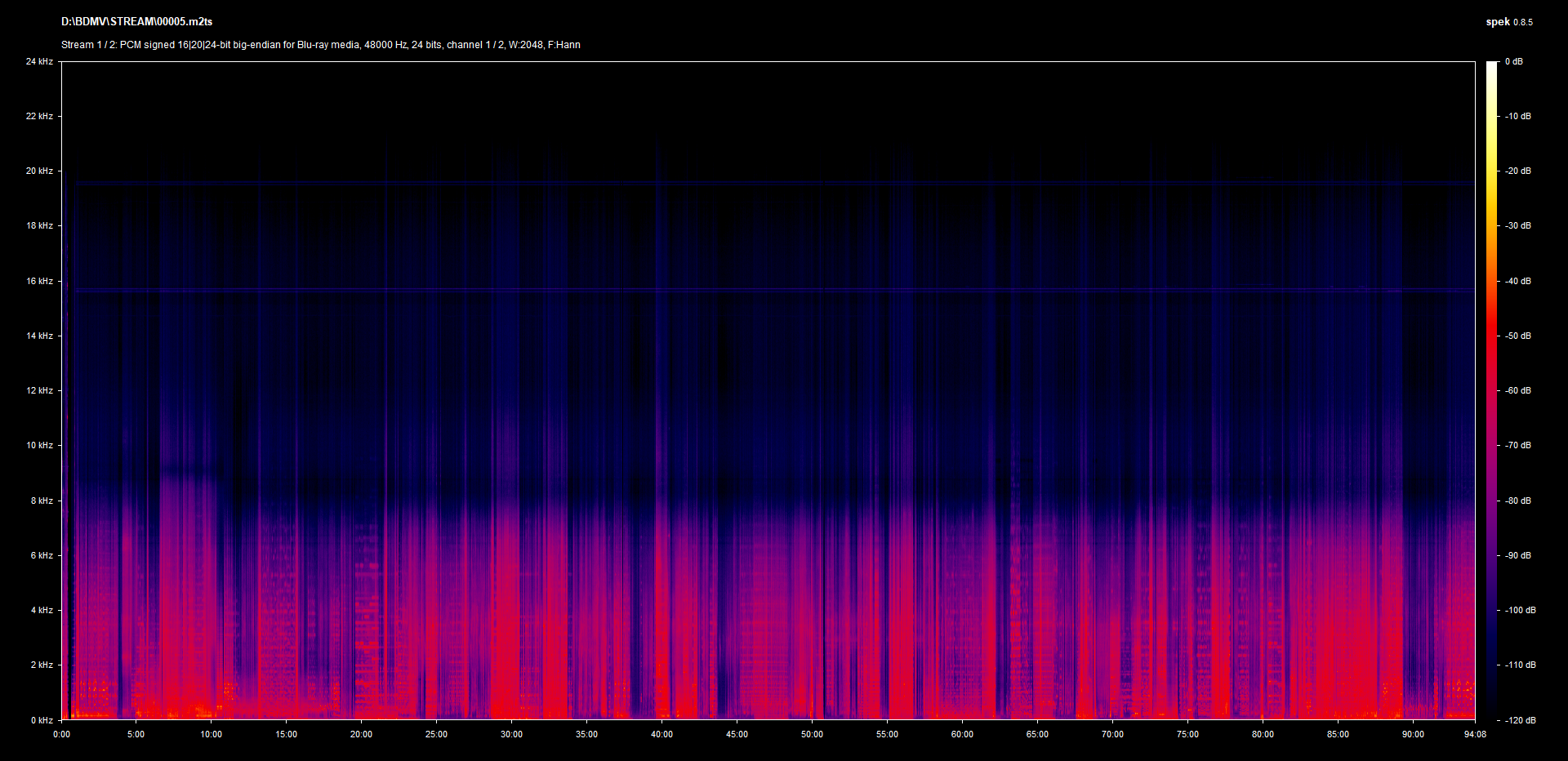1568x761 pixels.
Task: Click the -20 dB color scale label
Action: pyautogui.click(x=1518, y=171)
